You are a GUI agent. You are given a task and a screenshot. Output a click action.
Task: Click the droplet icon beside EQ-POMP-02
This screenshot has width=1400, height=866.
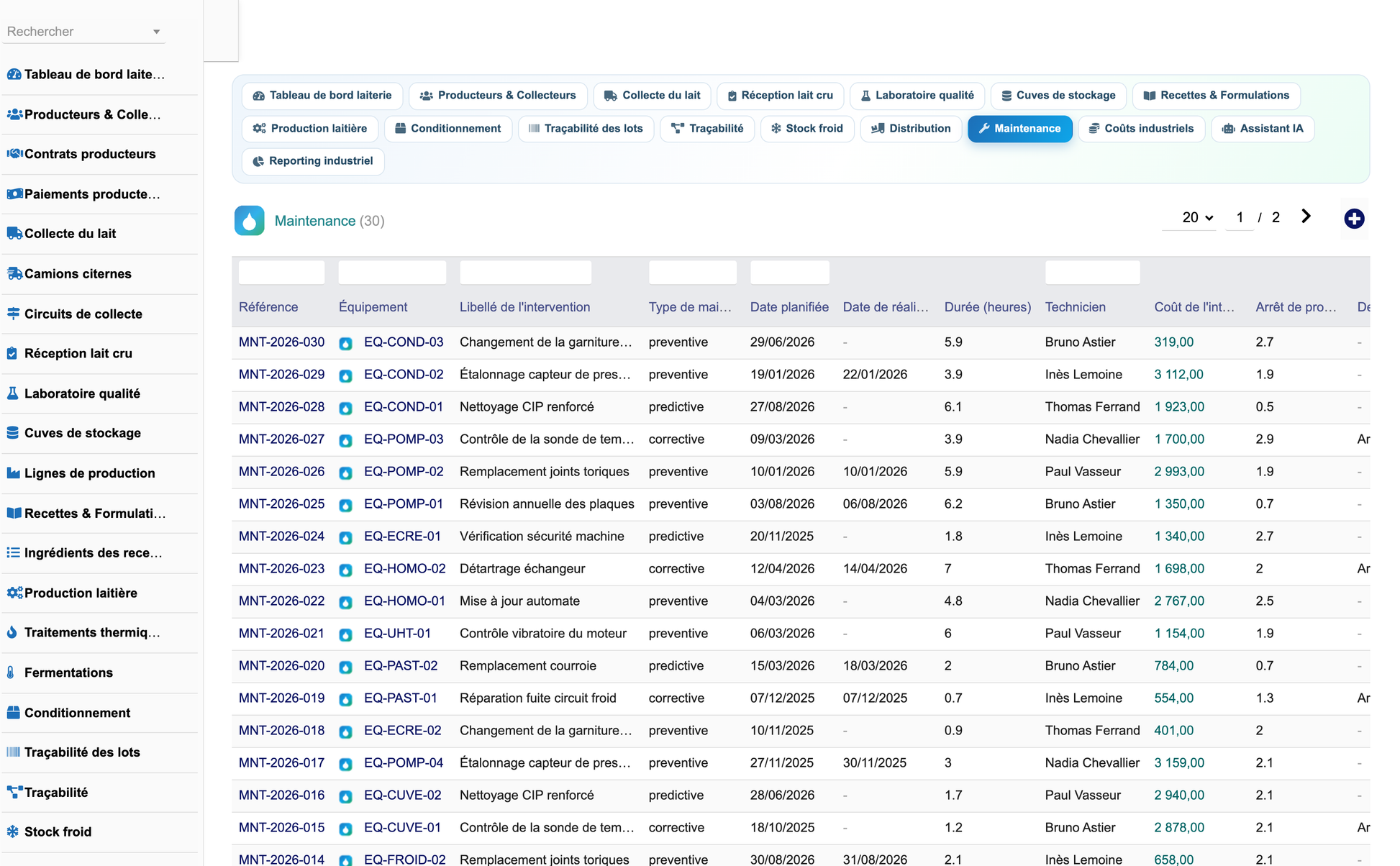(346, 473)
